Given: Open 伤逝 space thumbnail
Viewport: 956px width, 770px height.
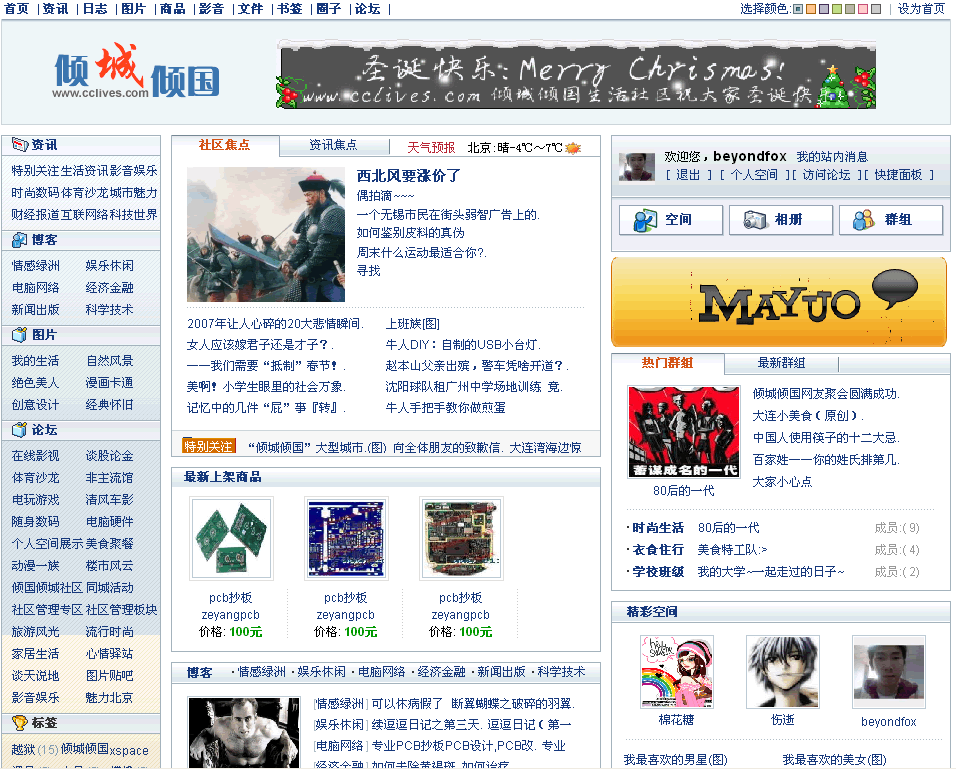Looking at the screenshot, I should (x=783, y=672).
